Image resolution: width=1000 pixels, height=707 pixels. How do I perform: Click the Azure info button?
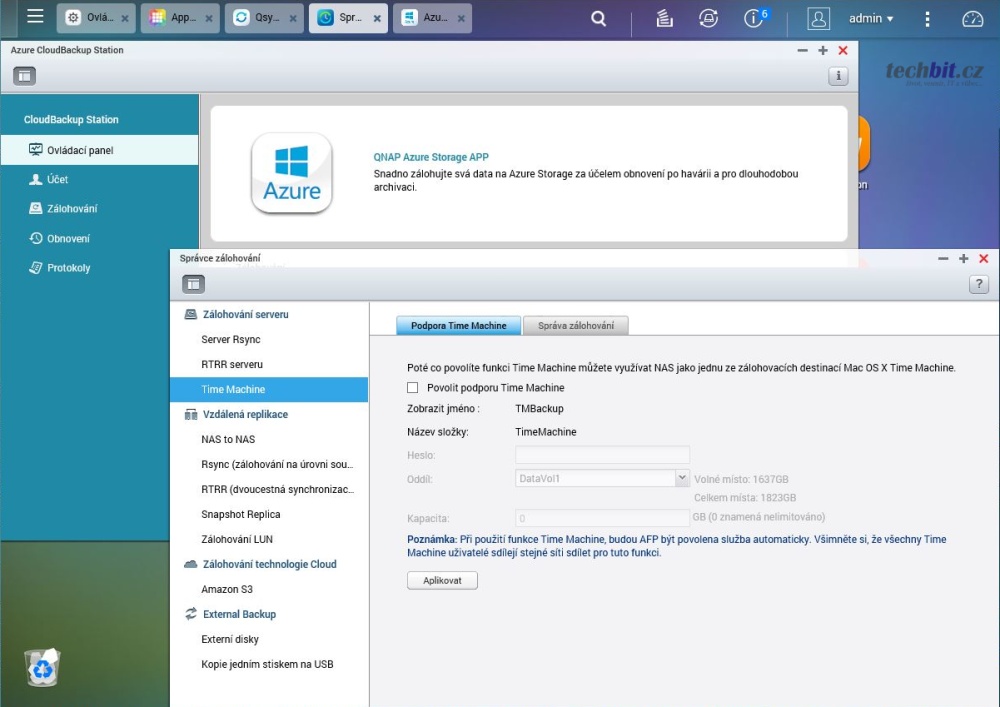(x=838, y=76)
